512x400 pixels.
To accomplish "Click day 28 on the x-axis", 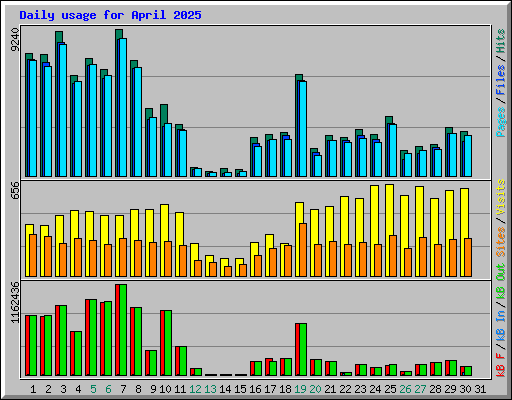I will [x=435, y=389].
